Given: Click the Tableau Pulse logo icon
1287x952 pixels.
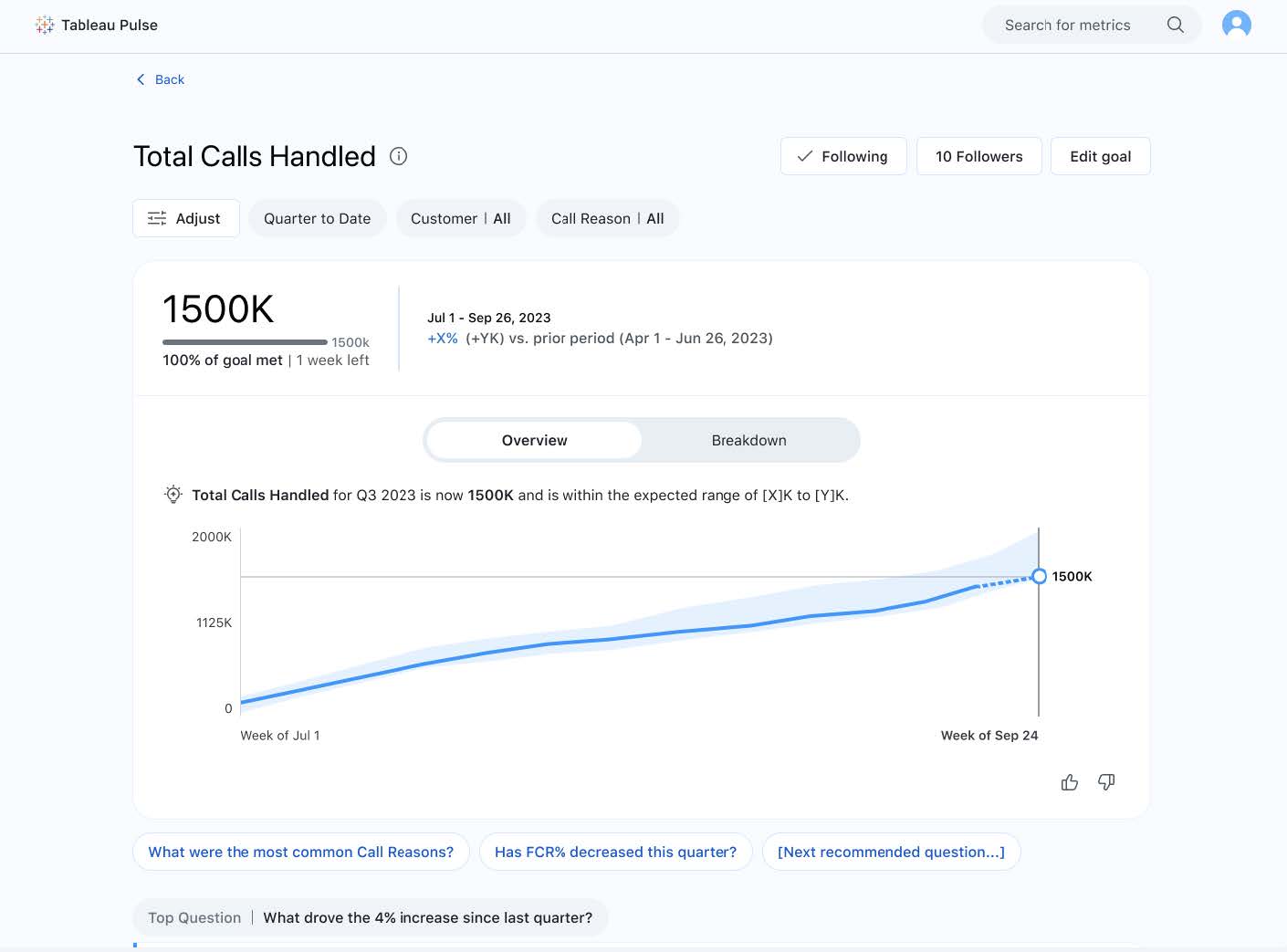Looking at the screenshot, I should tap(44, 26).
